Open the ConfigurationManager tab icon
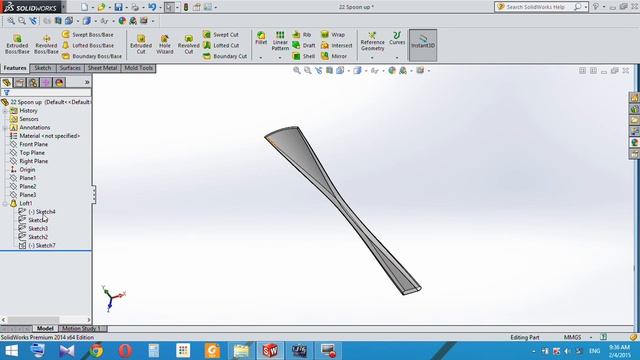The image size is (640, 360). pos(33,82)
